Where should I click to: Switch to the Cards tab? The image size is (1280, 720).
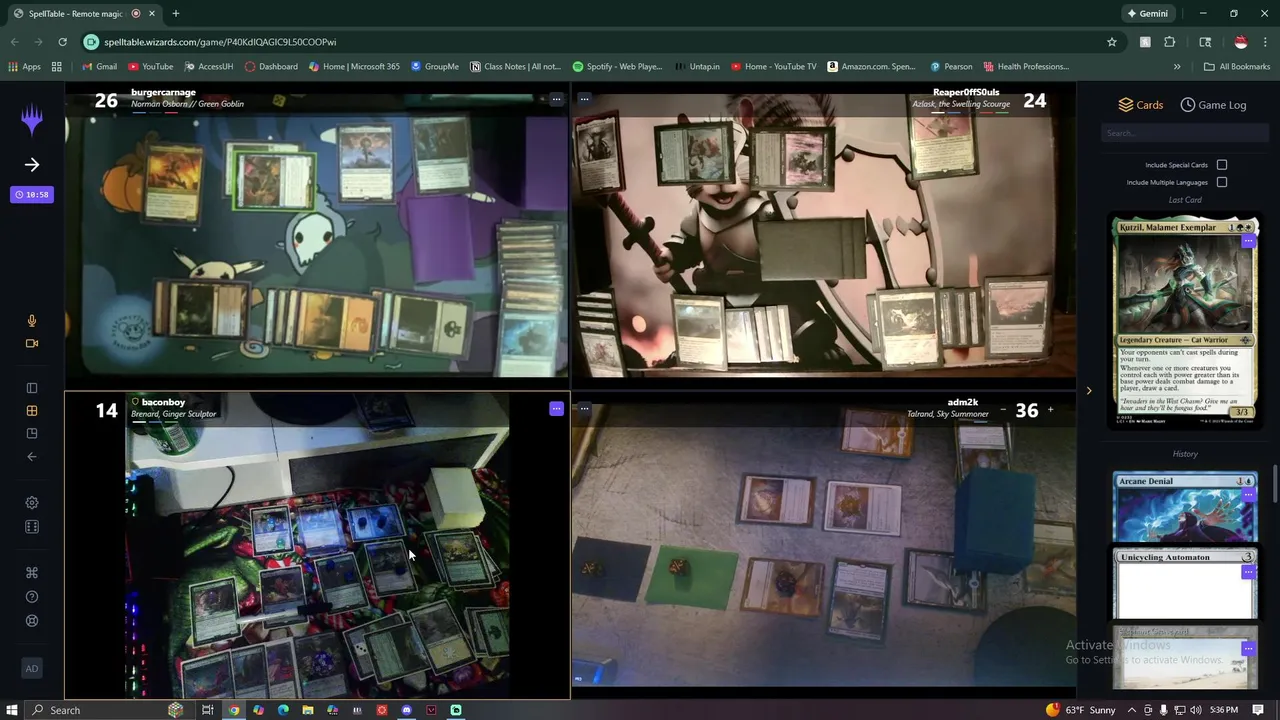pos(1140,105)
